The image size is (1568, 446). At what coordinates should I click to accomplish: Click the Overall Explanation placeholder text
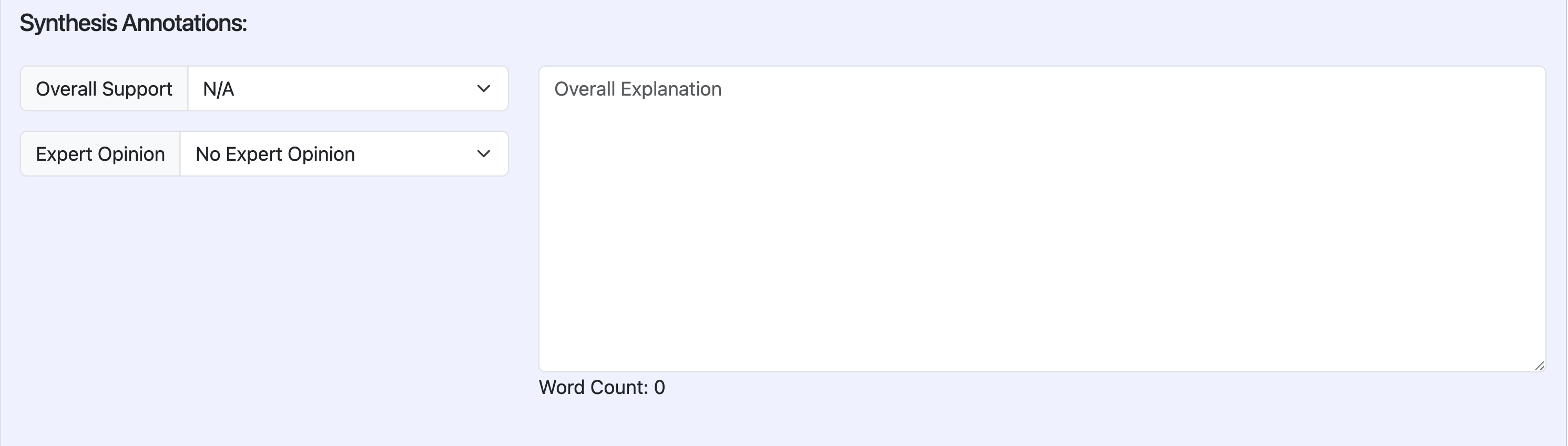[637, 89]
